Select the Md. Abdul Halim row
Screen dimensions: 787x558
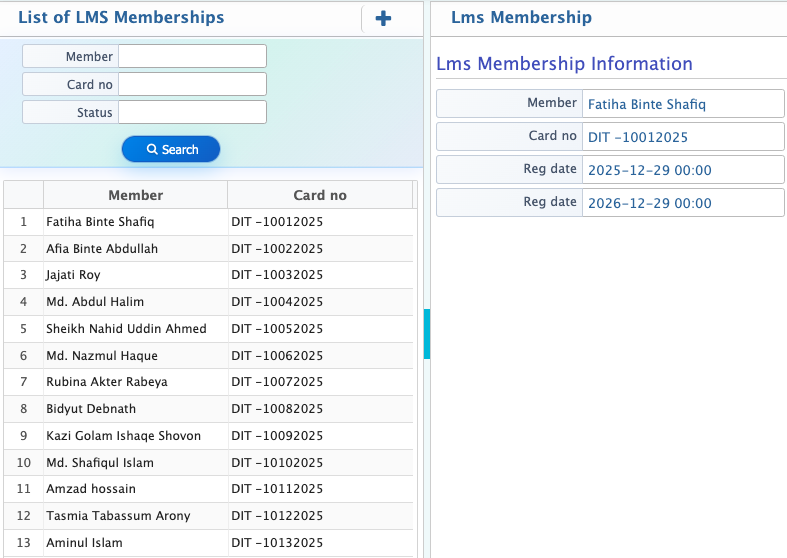coord(95,302)
